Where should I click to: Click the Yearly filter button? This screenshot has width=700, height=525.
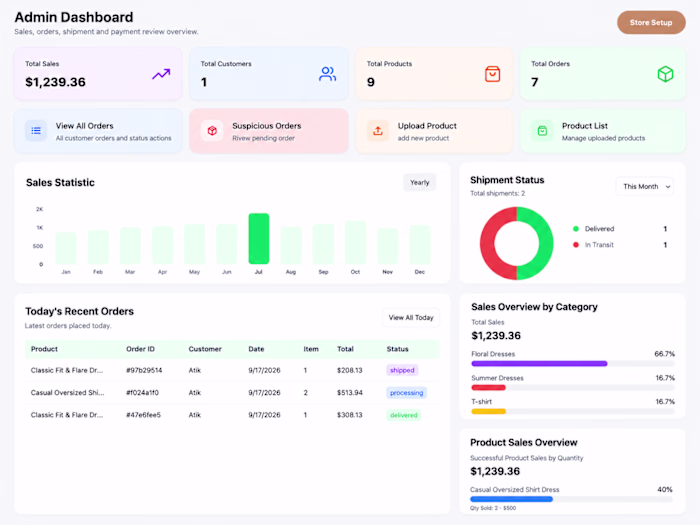click(x=420, y=183)
